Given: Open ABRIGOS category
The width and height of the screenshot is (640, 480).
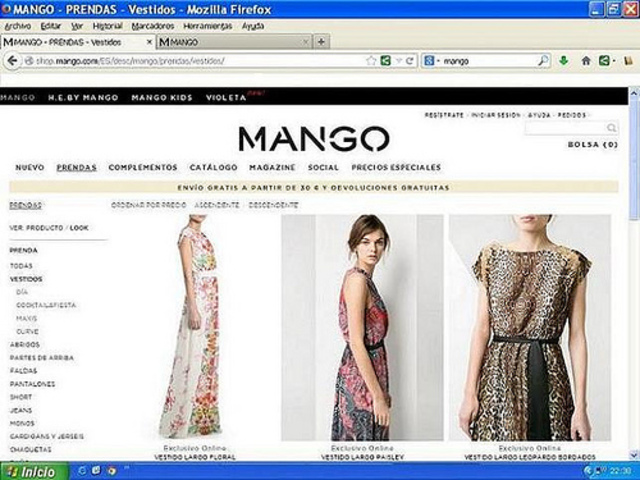Looking at the screenshot, I should 25,345.
